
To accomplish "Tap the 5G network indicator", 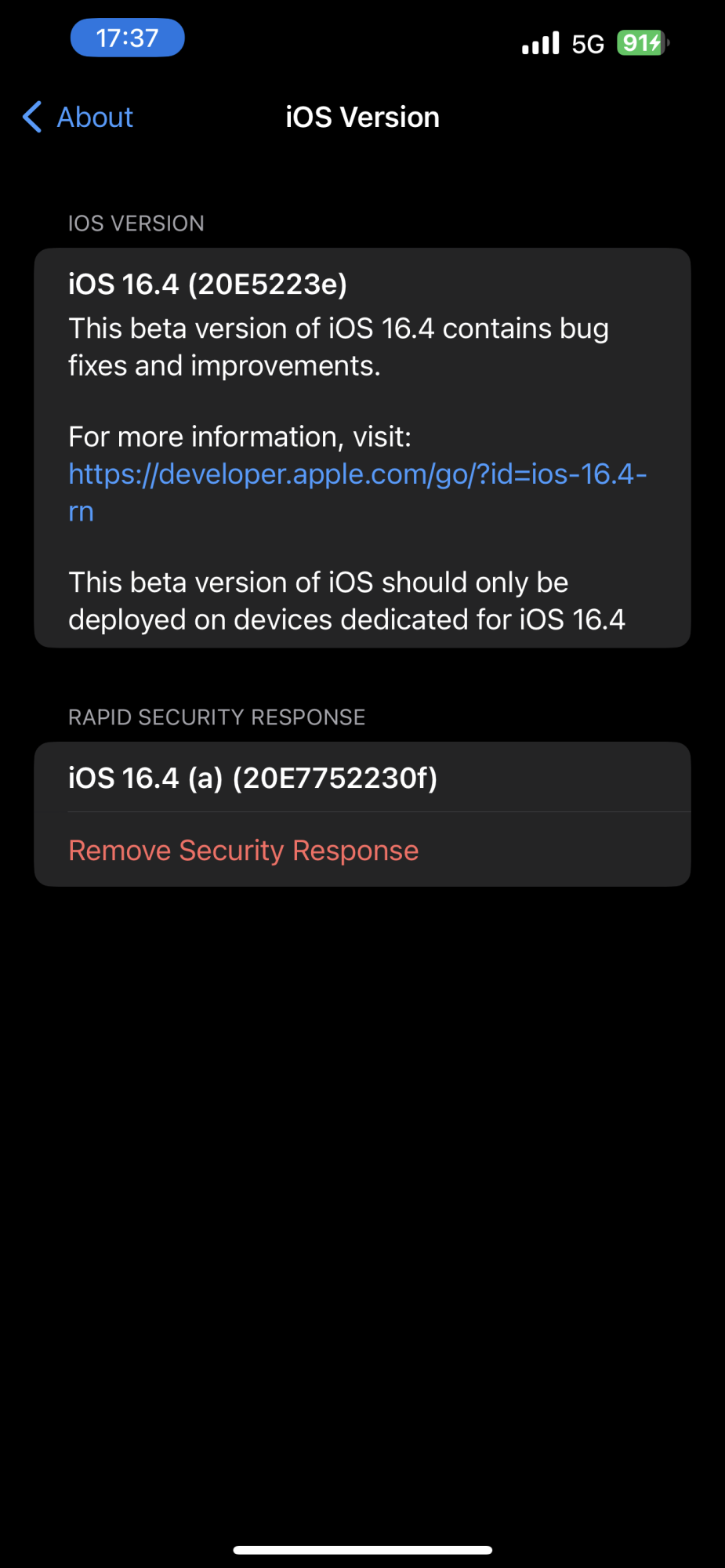I will (588, 44).
